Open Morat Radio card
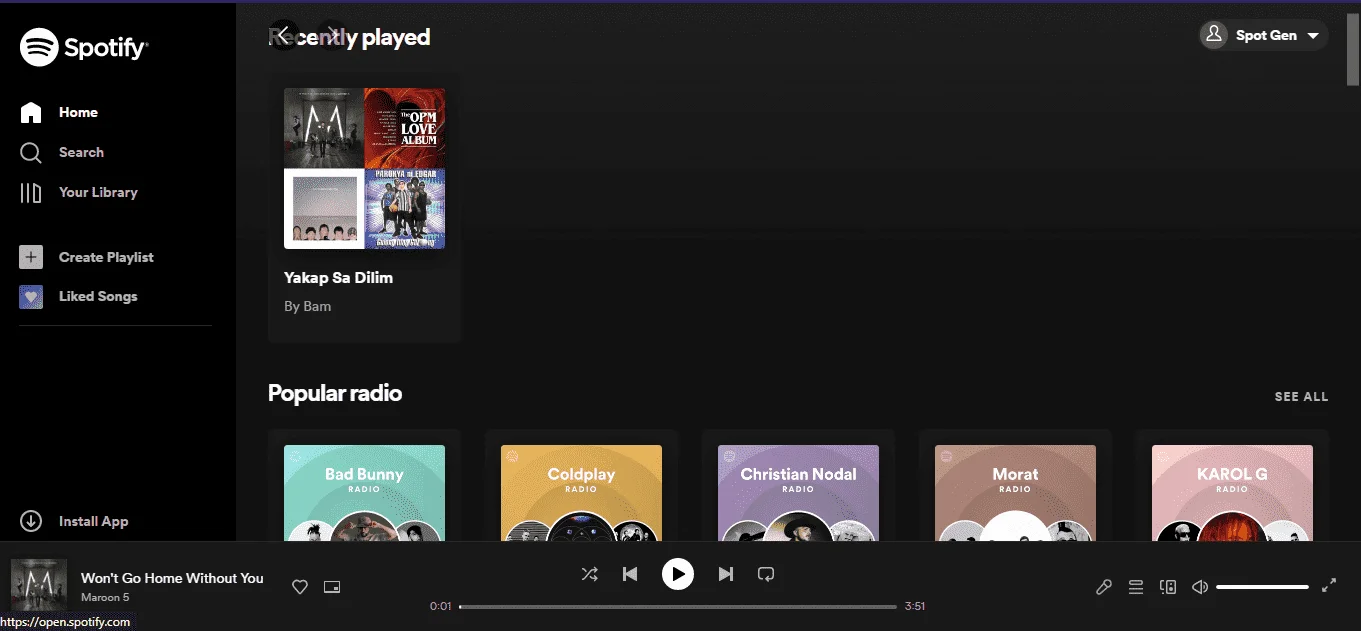This screenshot has width=1361, height=631. tap(1015, 486)
